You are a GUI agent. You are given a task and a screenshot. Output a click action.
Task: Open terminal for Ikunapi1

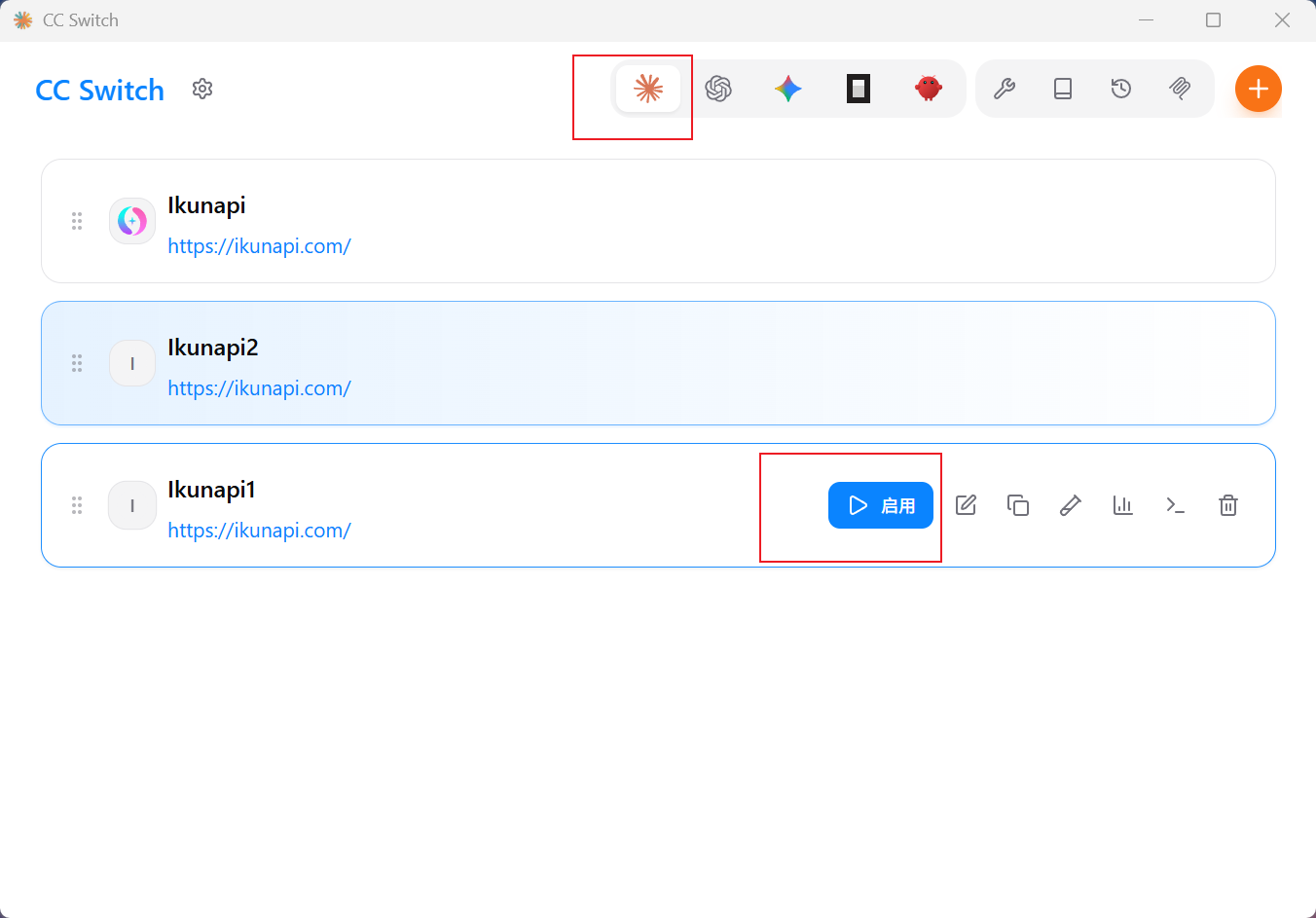point(1176,505)
